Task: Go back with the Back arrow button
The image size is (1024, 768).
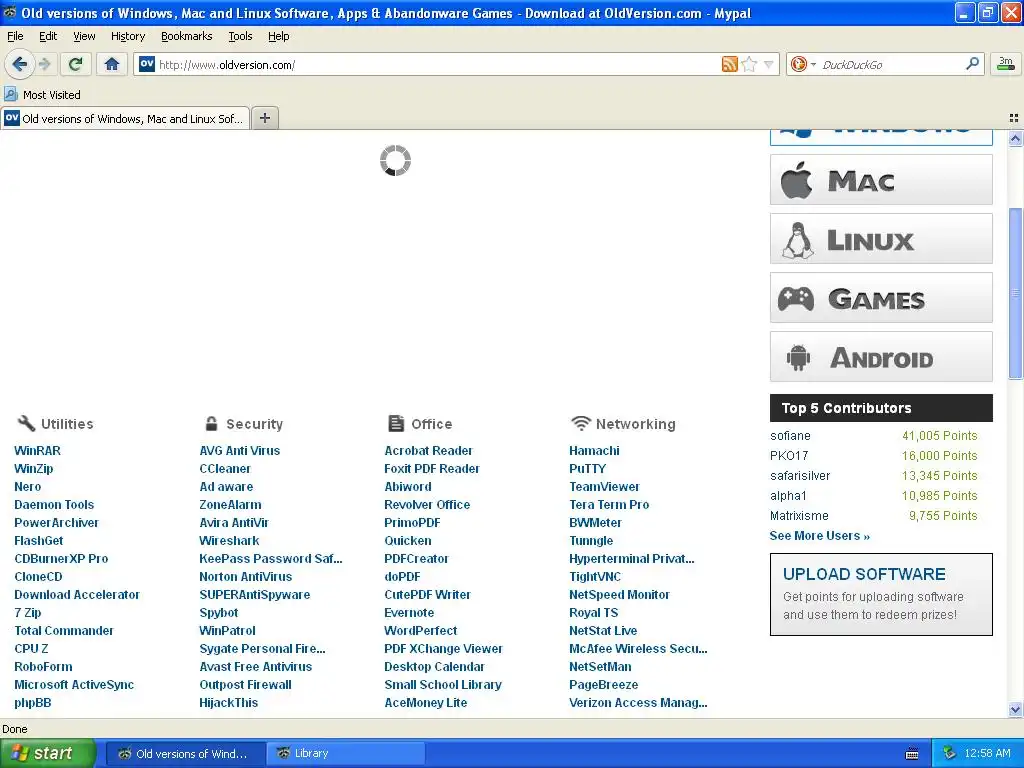Action: click(19, 64)
